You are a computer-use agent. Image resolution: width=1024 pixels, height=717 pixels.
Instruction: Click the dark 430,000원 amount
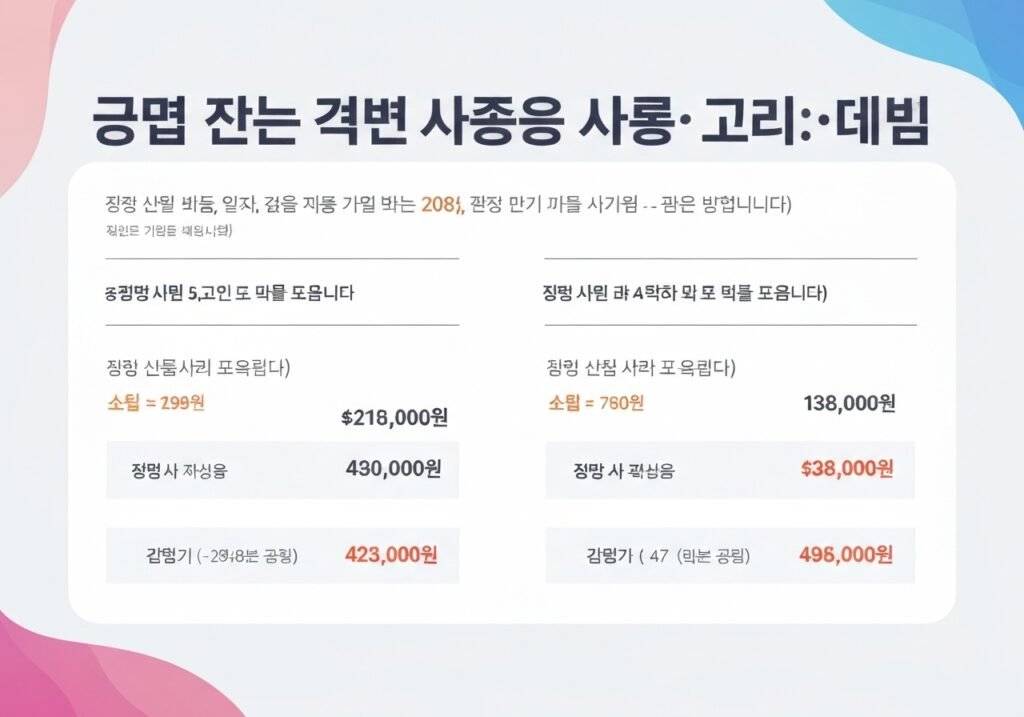(x=392, y=468)
